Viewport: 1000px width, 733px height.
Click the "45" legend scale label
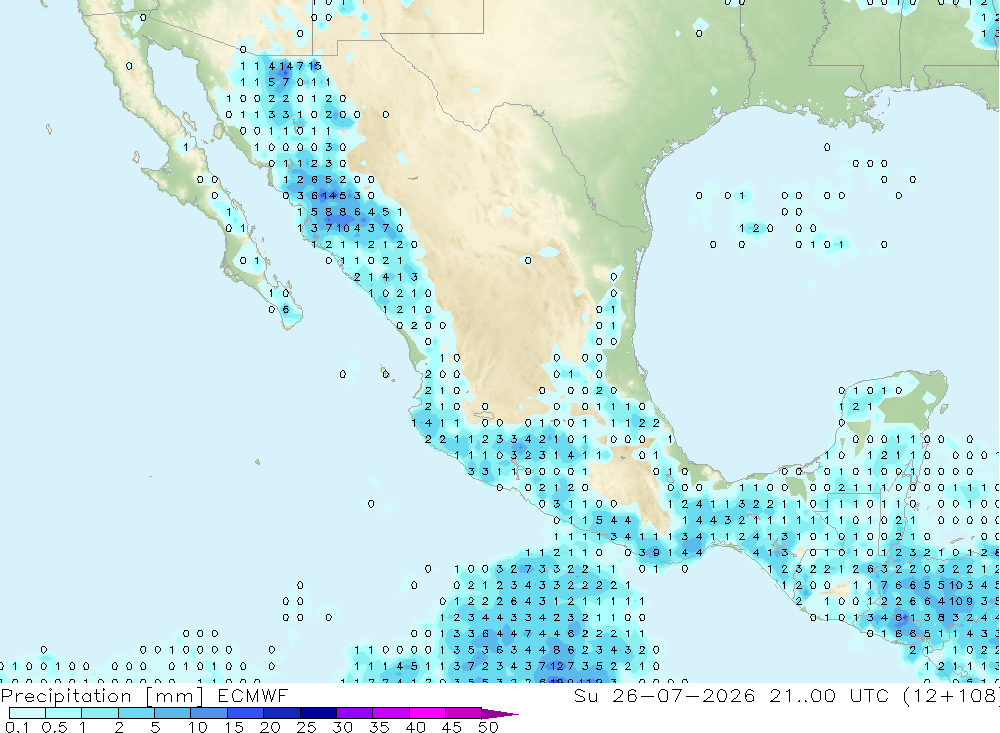pyautogui.click(x=452, y=727)
